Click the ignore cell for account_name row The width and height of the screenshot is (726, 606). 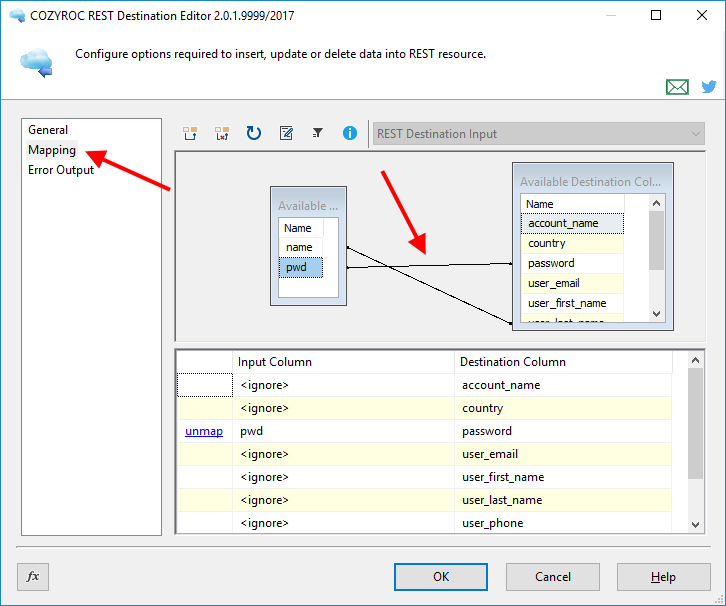point(343,385)
